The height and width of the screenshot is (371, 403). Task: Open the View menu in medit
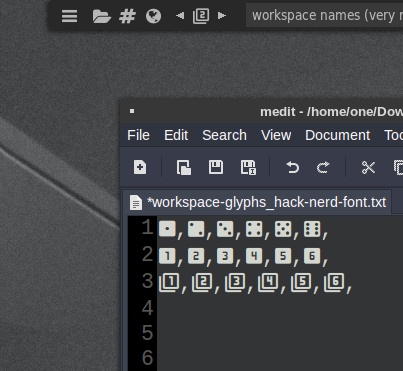(x=276, y=135)
